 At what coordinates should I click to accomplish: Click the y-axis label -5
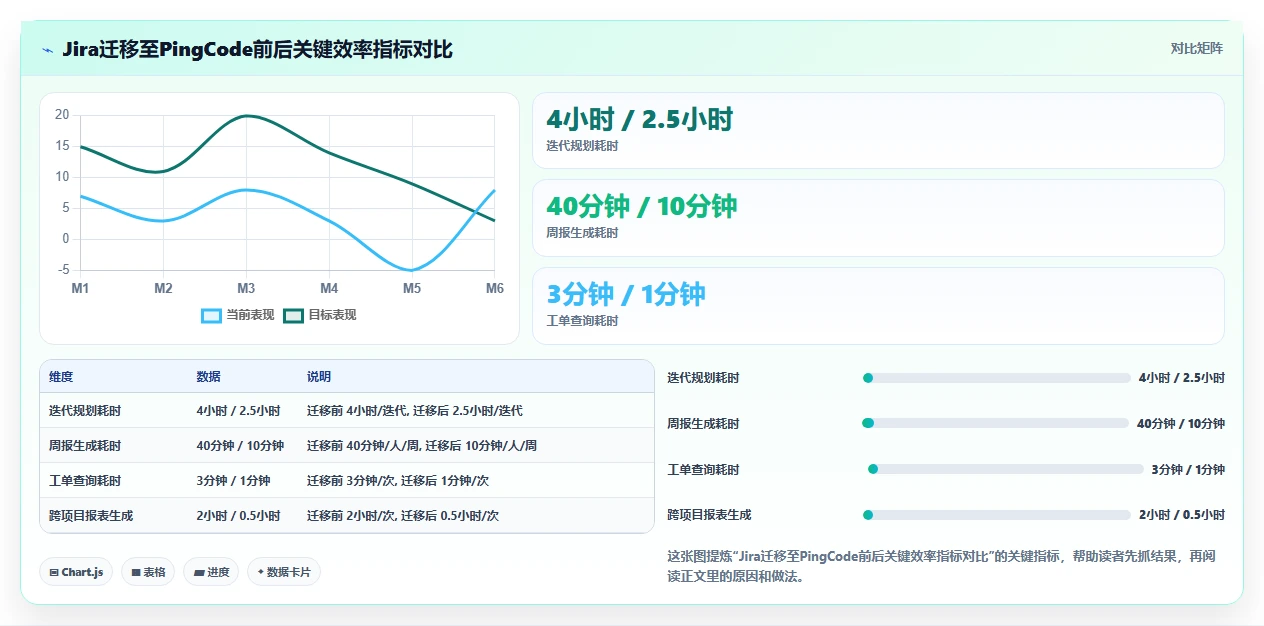point(63,270)
